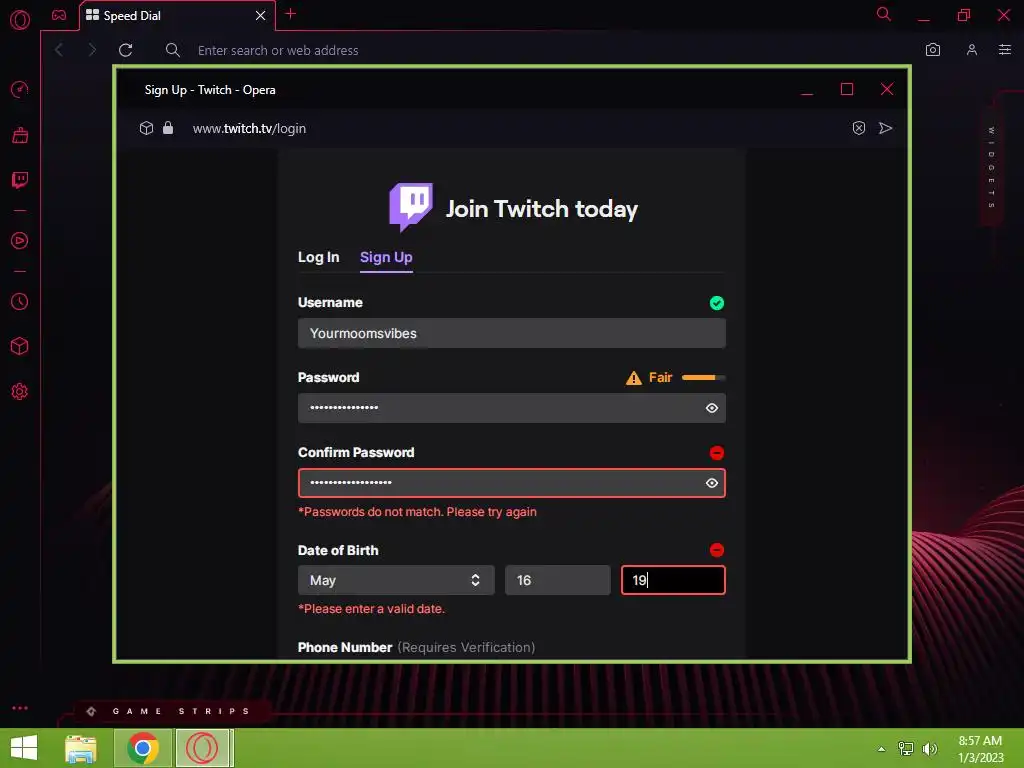Click the volume speaker tray icon
Viewport: 1024px width, 768px height.
[930, 748]
